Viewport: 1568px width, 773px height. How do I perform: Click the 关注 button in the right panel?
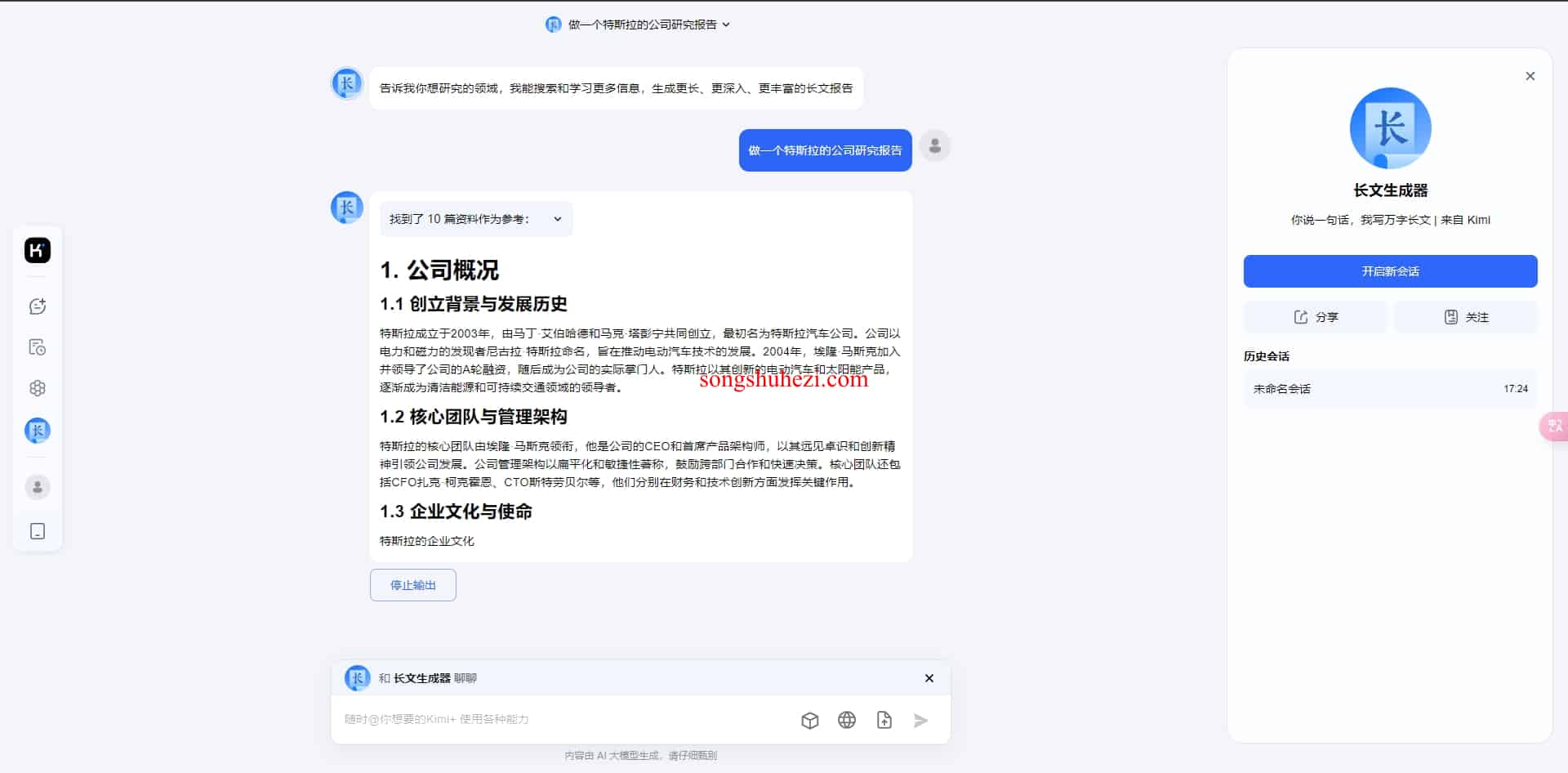click(1466, 317)
